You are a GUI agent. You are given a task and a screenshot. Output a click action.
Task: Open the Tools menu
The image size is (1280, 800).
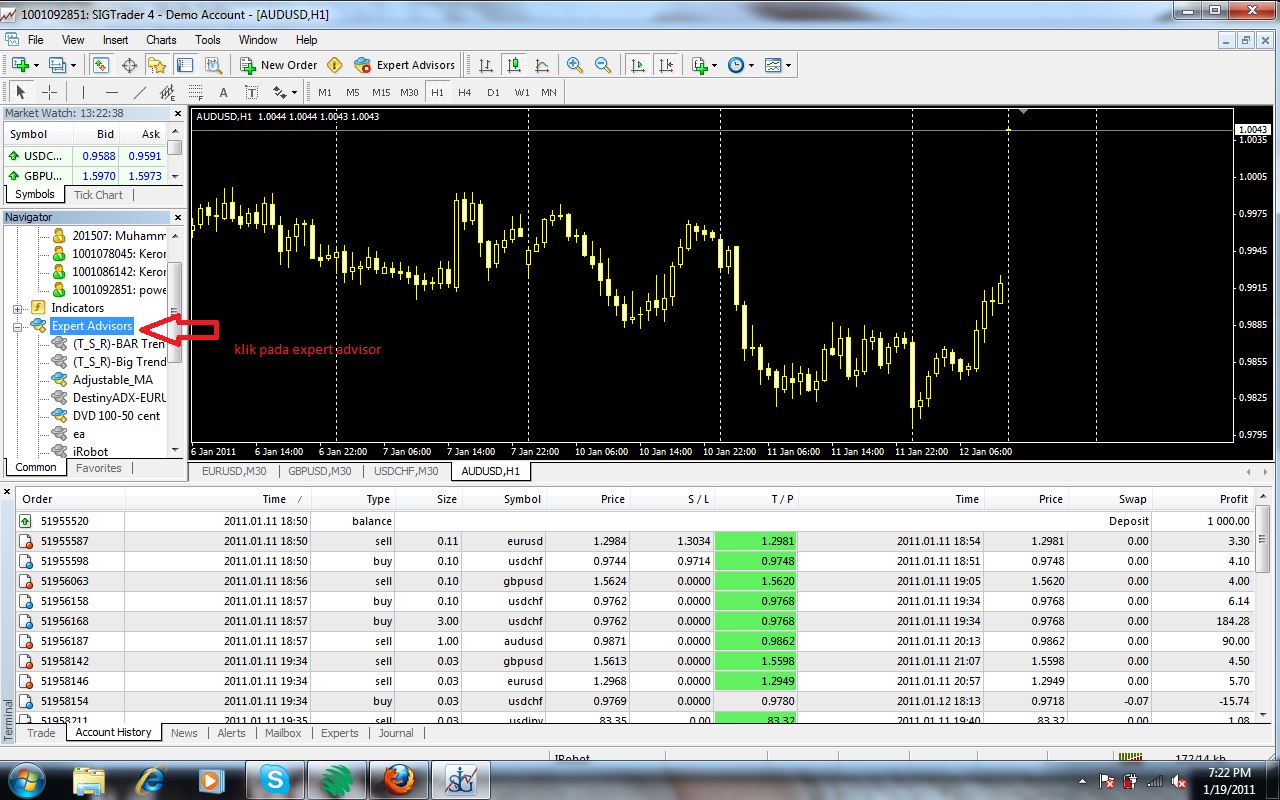(208, 40)
